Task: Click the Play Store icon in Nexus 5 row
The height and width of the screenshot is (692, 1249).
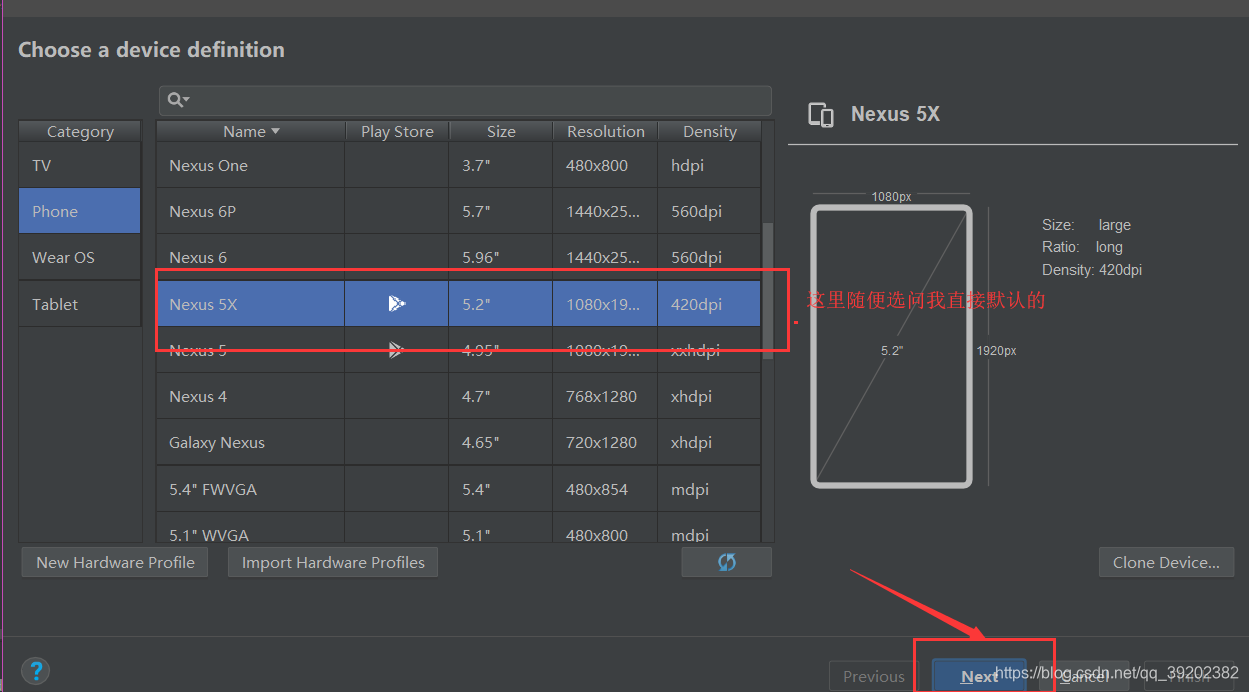Action: pyautogui.click(x=397, y=349)
